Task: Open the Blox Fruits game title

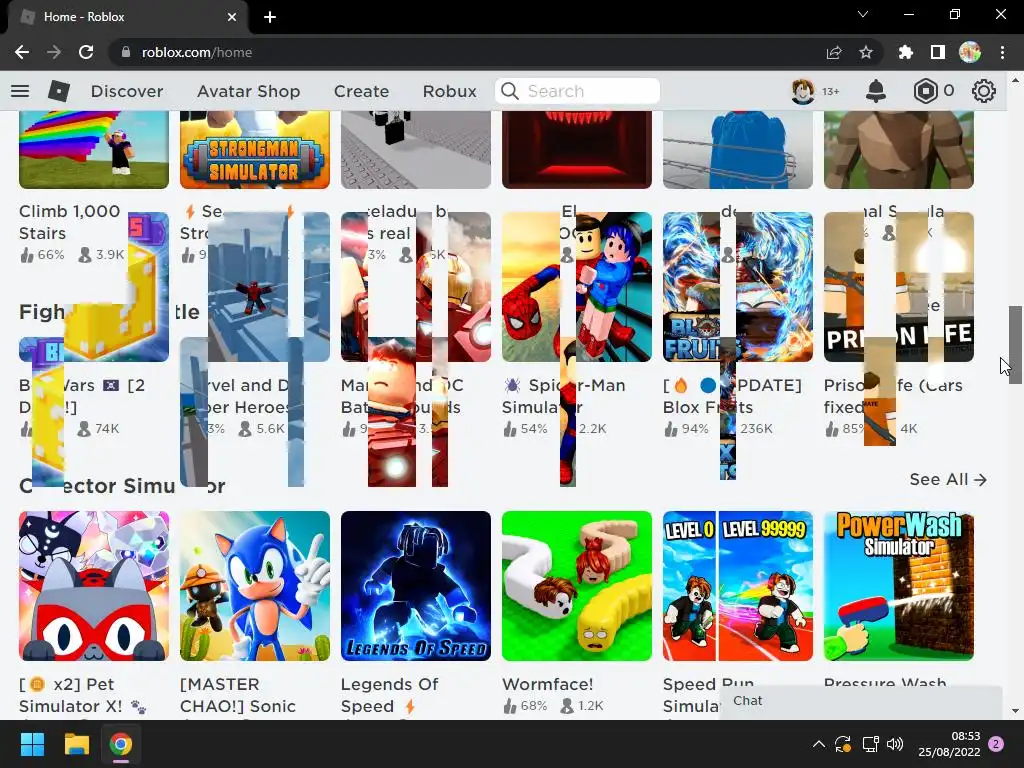Action: tap(732, 396)
